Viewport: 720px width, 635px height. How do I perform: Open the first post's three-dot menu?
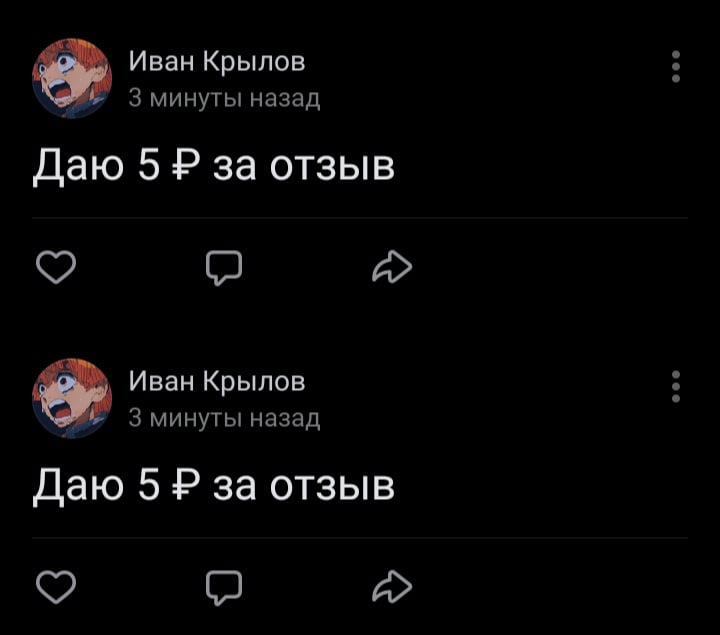coord(677,66)
